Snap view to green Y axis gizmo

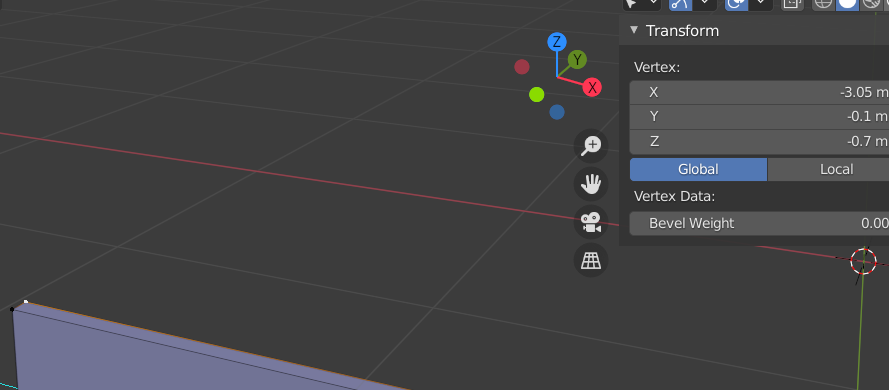click(577, 60)
